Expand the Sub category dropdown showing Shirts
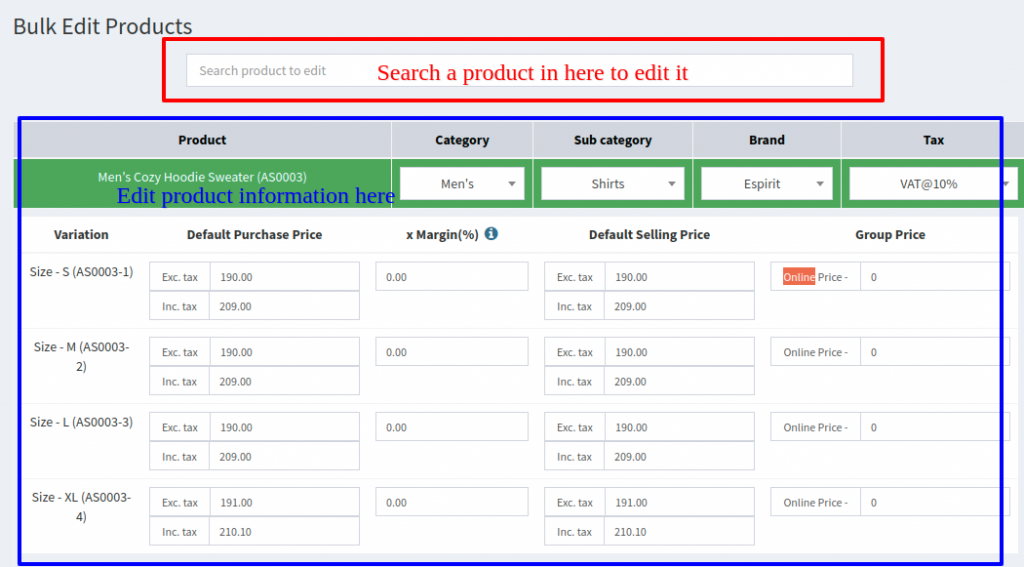1024x567 pixels. 612,184
